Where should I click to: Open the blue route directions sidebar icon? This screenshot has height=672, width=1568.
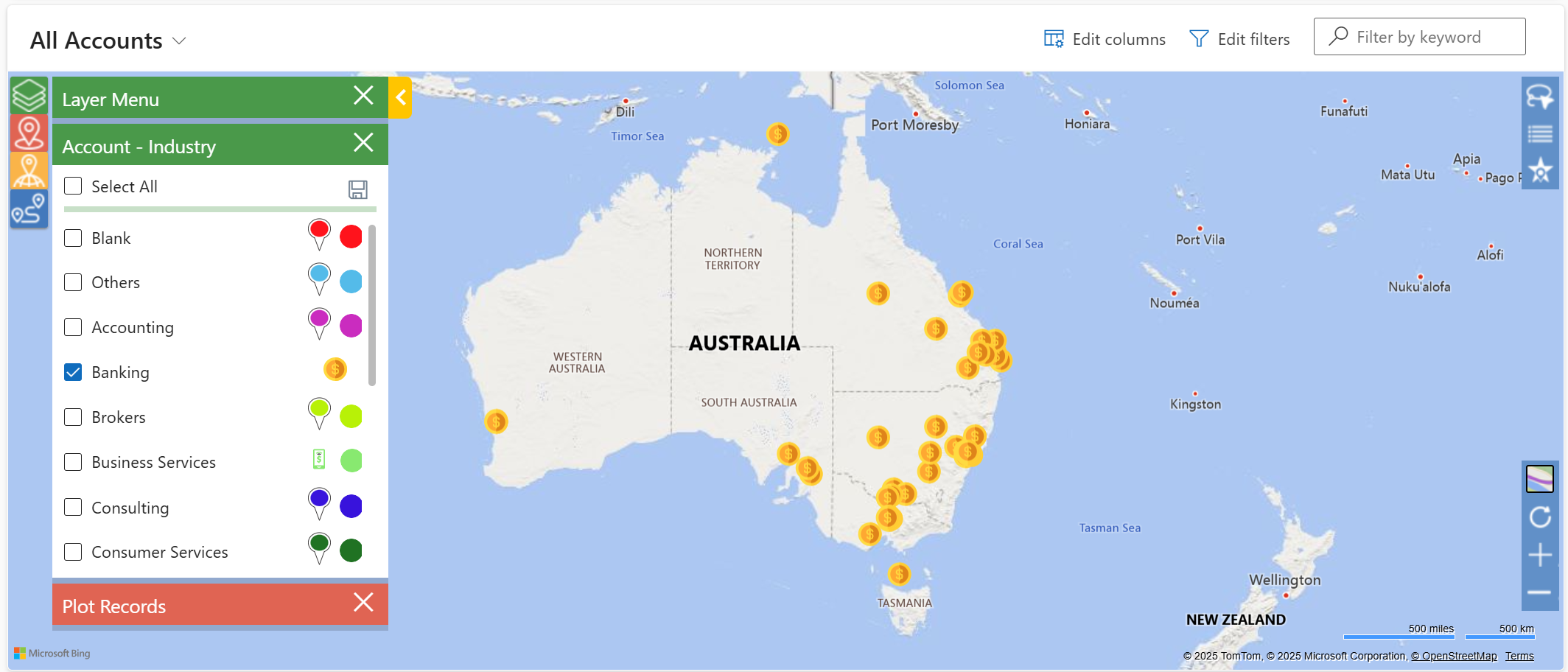[x=29, y=209]
